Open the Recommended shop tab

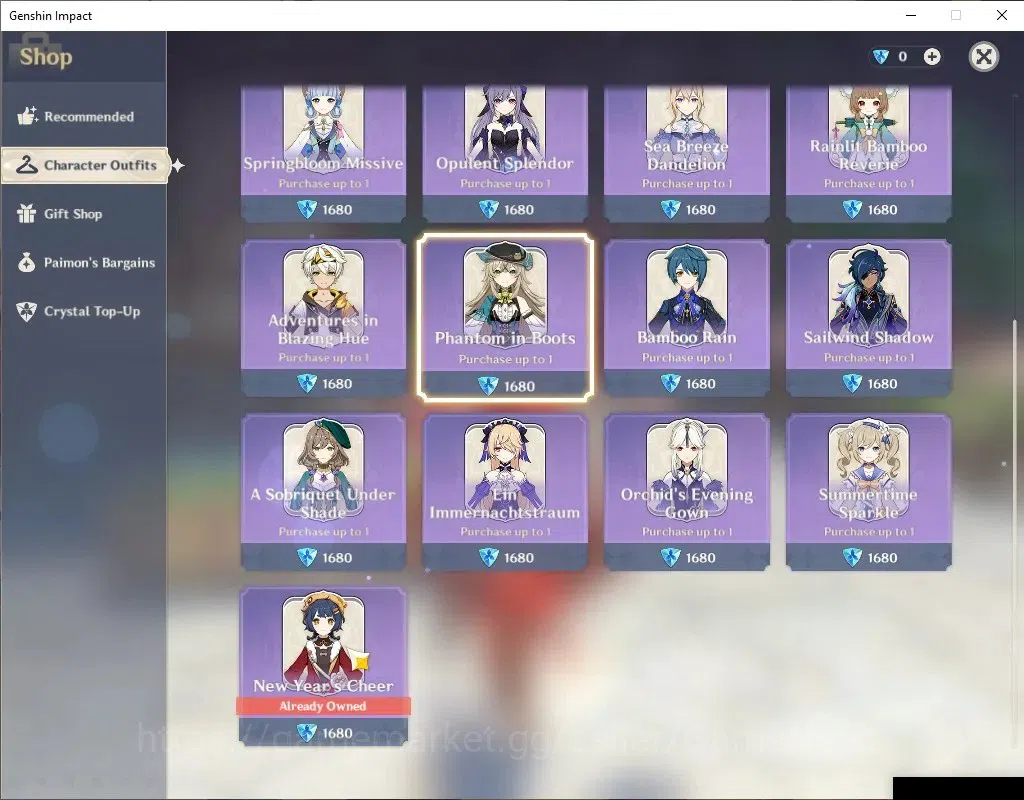pos(84,117)
